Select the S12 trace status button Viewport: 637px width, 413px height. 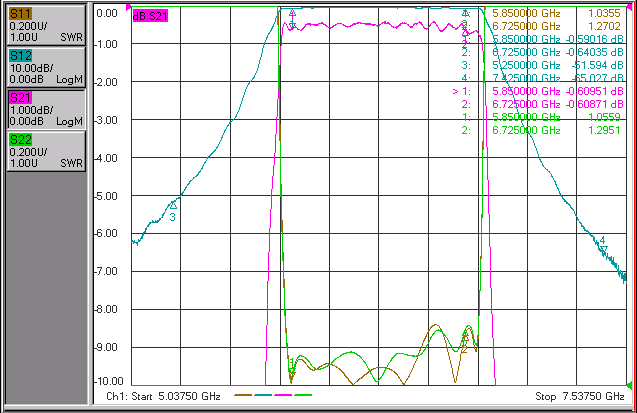click(46, 67)
